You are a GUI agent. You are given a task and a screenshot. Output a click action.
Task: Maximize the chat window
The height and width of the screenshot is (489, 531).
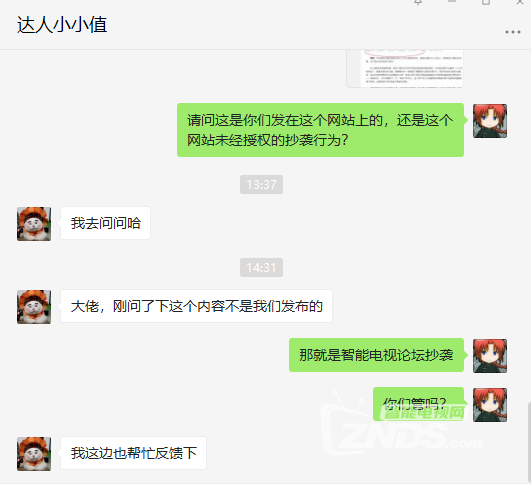coord(486,2)
